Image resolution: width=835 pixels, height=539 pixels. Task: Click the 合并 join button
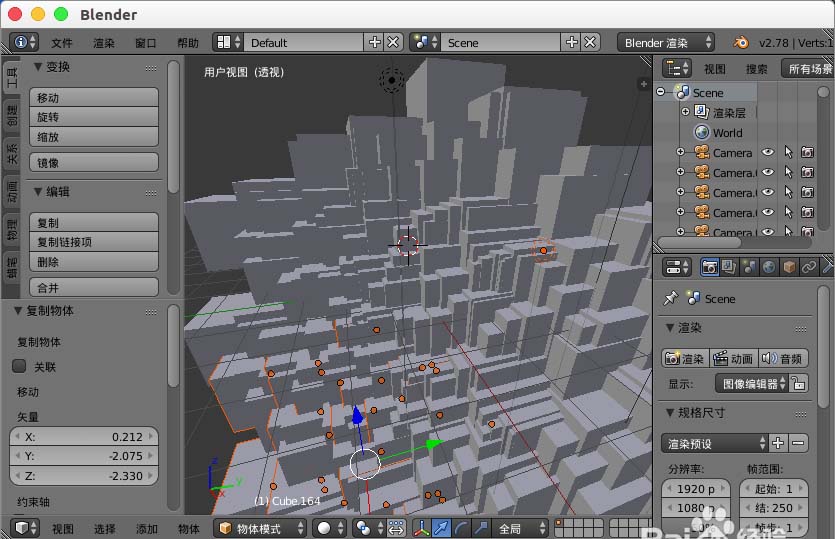pyautogui.click(x=94, y=288)
